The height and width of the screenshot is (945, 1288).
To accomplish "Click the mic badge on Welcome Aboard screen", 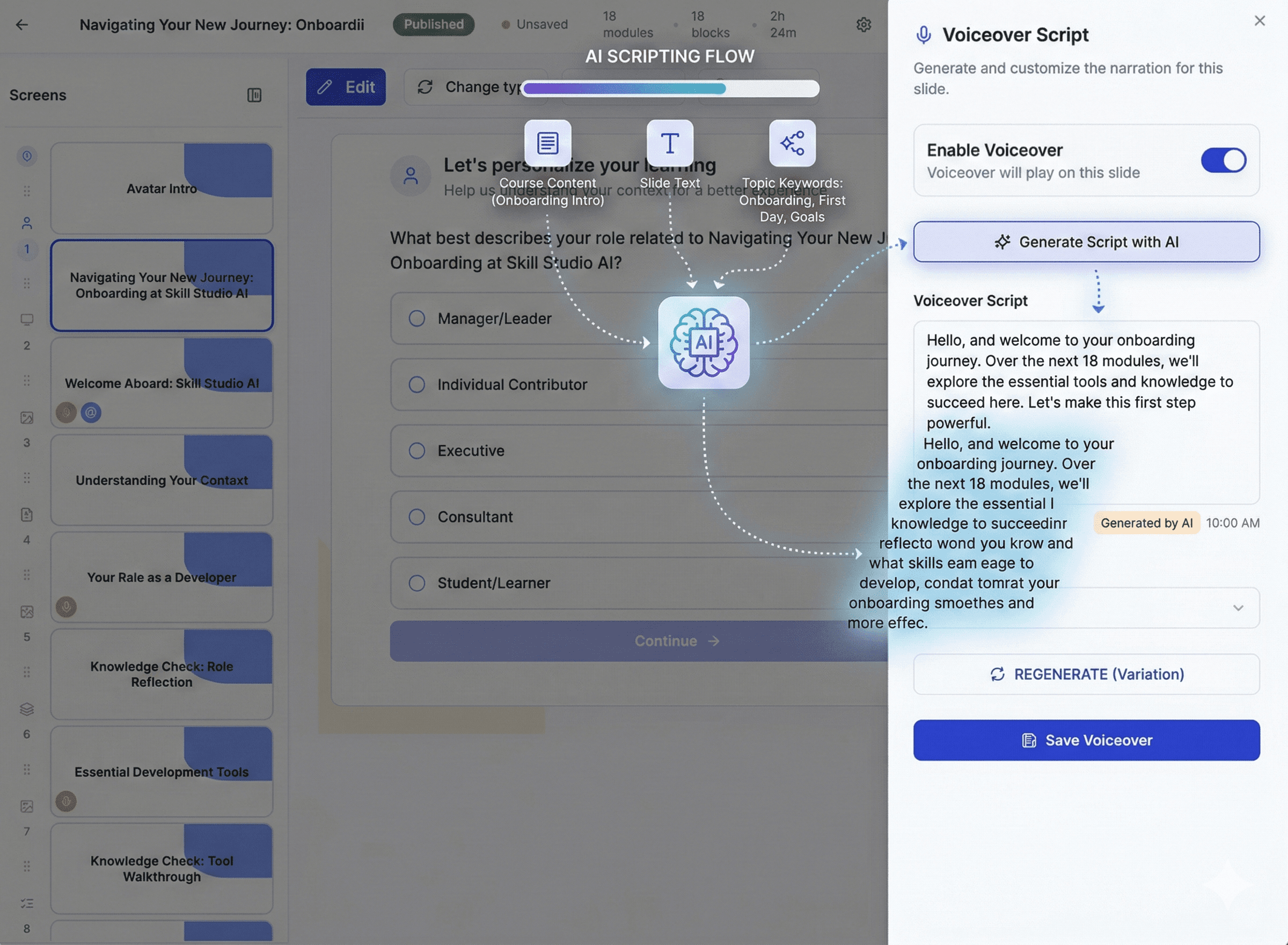I will pyautogui.click(x=67, y=412).
